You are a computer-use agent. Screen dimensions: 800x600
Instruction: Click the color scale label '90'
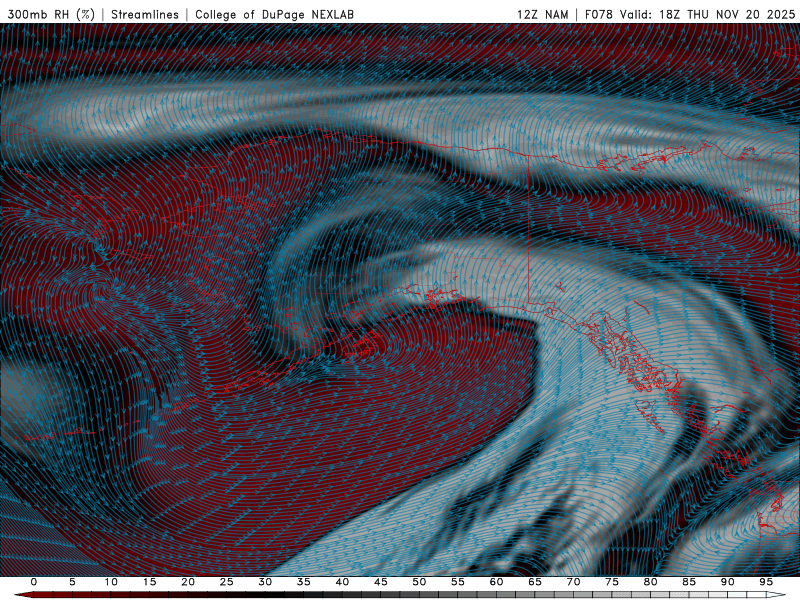pyautogui.click(x=727, y=582)
